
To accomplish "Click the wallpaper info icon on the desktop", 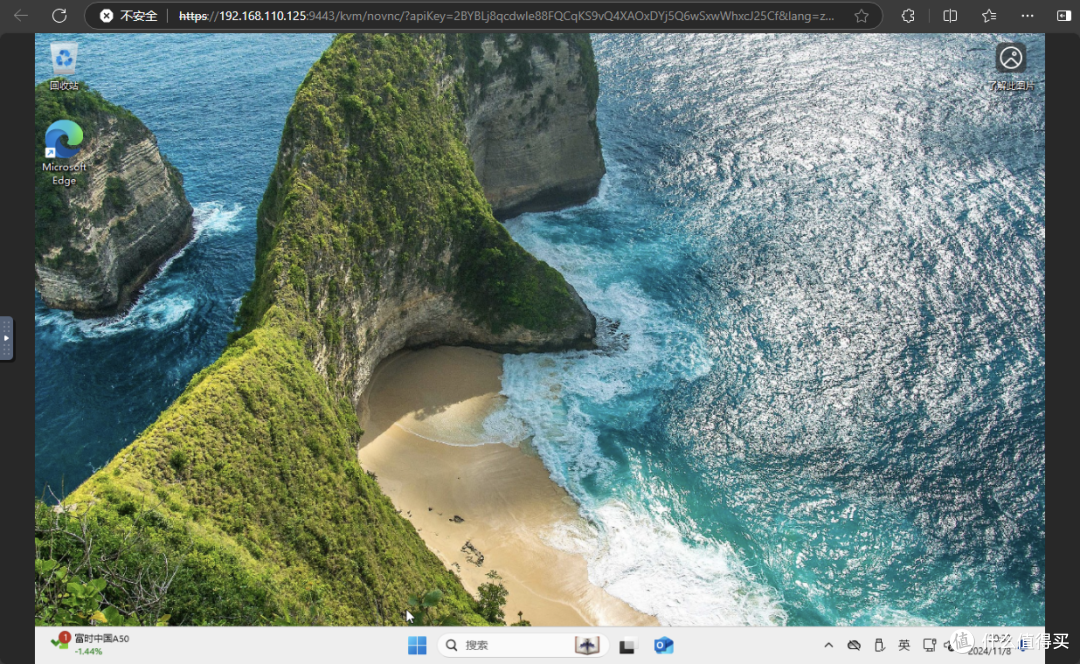I will coord(1010,67).
